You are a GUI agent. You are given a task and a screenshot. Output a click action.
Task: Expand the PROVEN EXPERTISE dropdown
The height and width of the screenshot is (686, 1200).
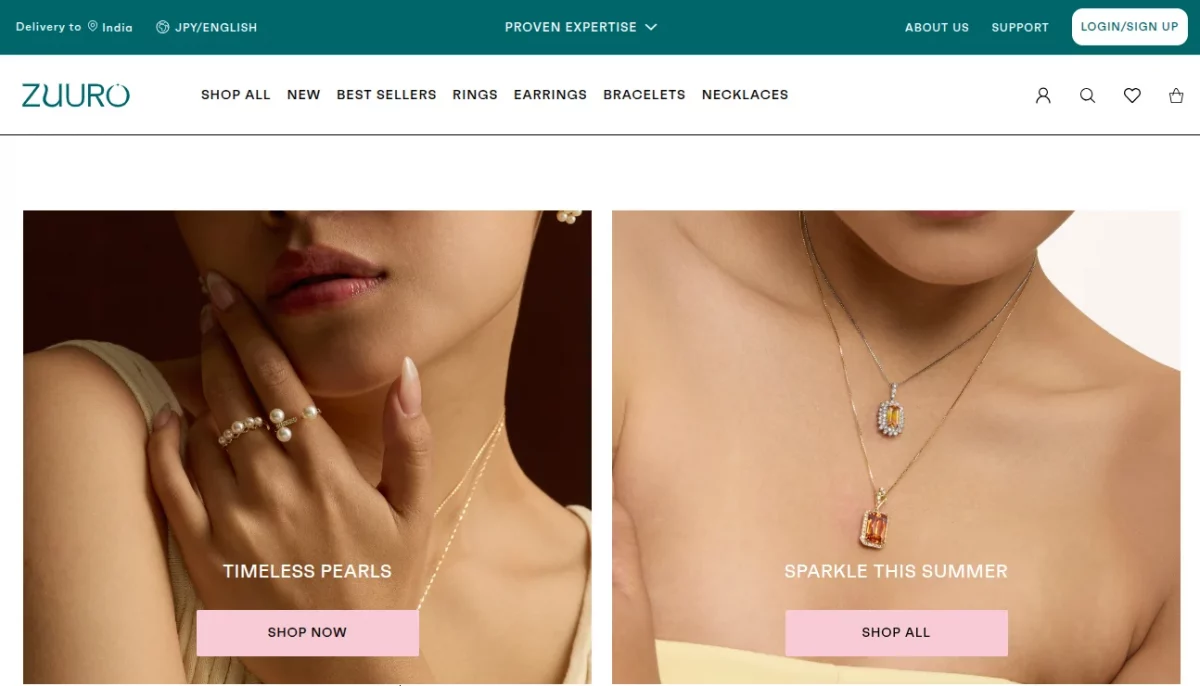(580, 27)
